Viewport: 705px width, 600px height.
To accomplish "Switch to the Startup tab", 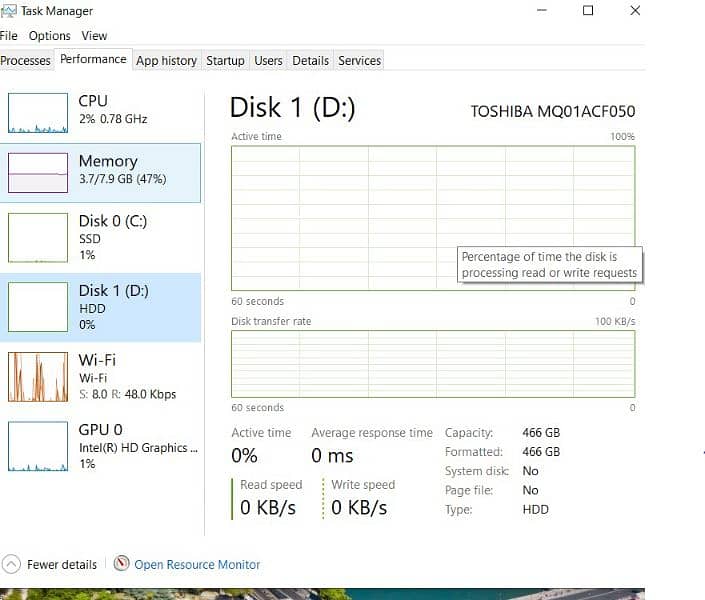I will (x=225, y=60).
